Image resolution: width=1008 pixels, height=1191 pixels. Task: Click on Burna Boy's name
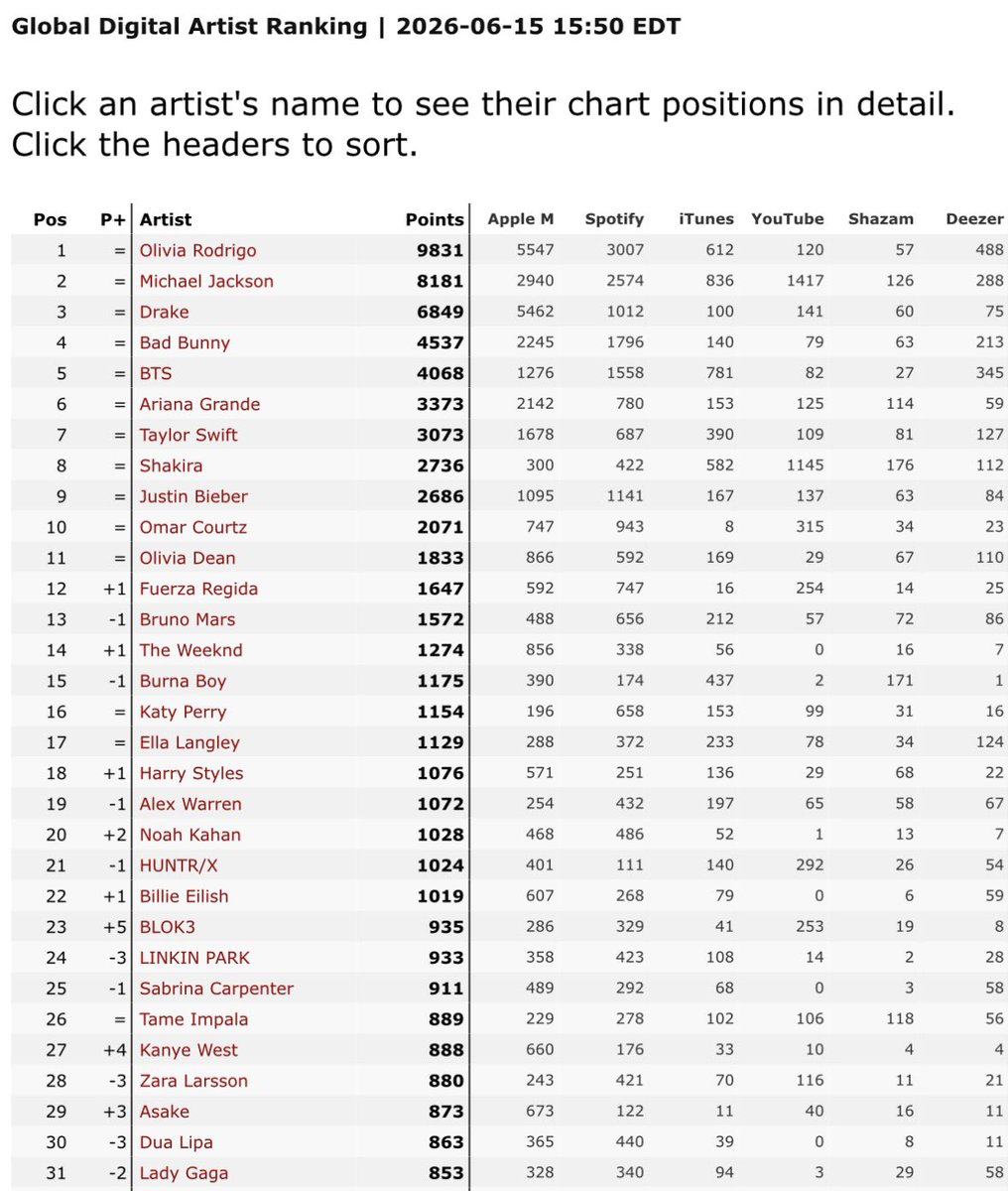tap(183, 681)
